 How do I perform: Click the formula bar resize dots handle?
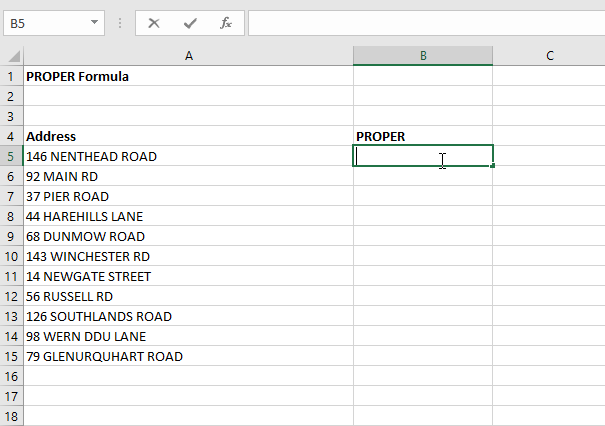point(120,22)
